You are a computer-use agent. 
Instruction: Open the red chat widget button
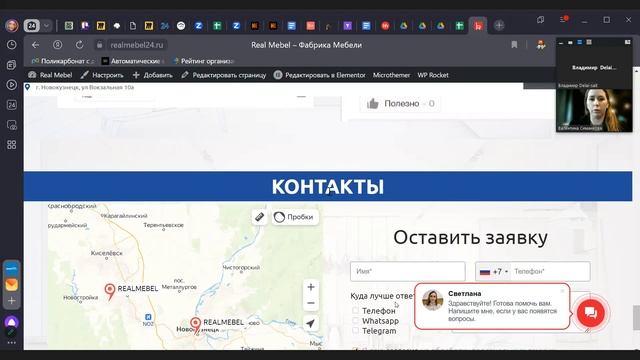pyautogui.click(x=590, y=313)
